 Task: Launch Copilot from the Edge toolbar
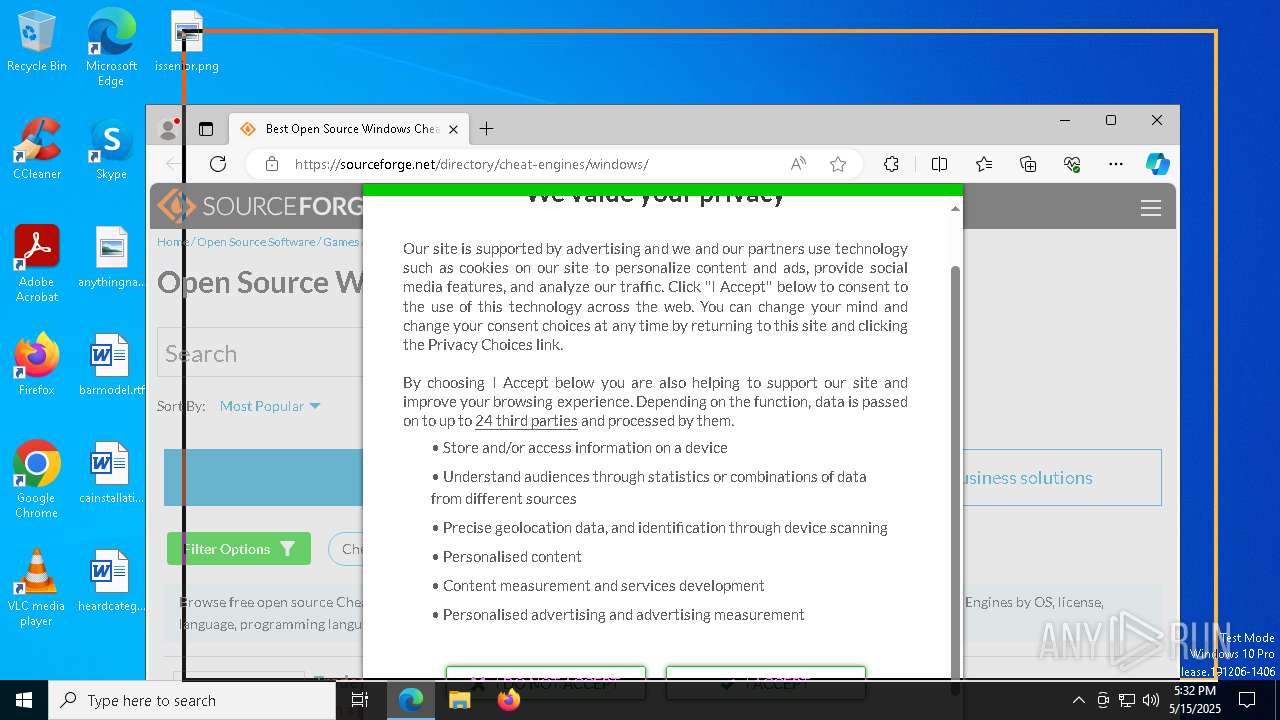tap(1158, 164)
